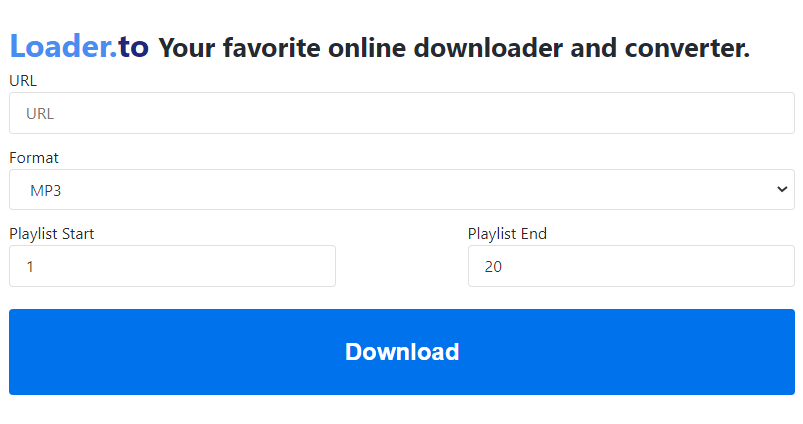Screen dimensions: 803x424
Task: Place cursor on value 1 in Playlist Start
Action: 30,267
